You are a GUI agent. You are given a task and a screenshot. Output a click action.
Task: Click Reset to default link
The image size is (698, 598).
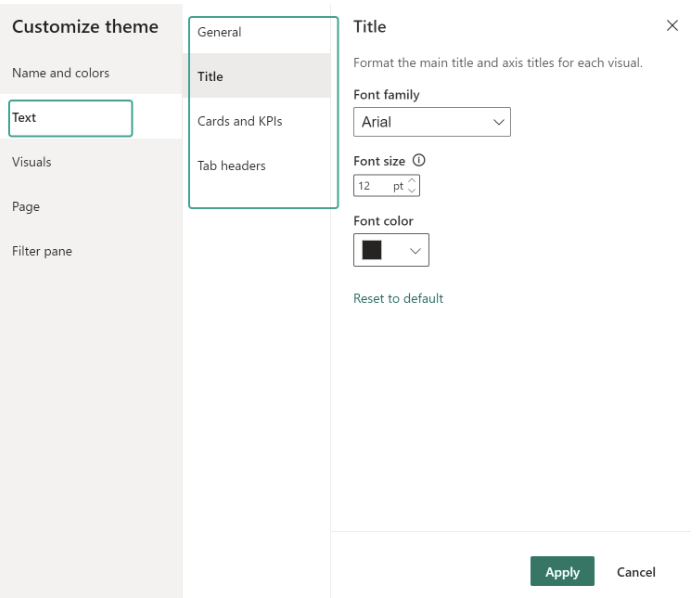(398, 298)
